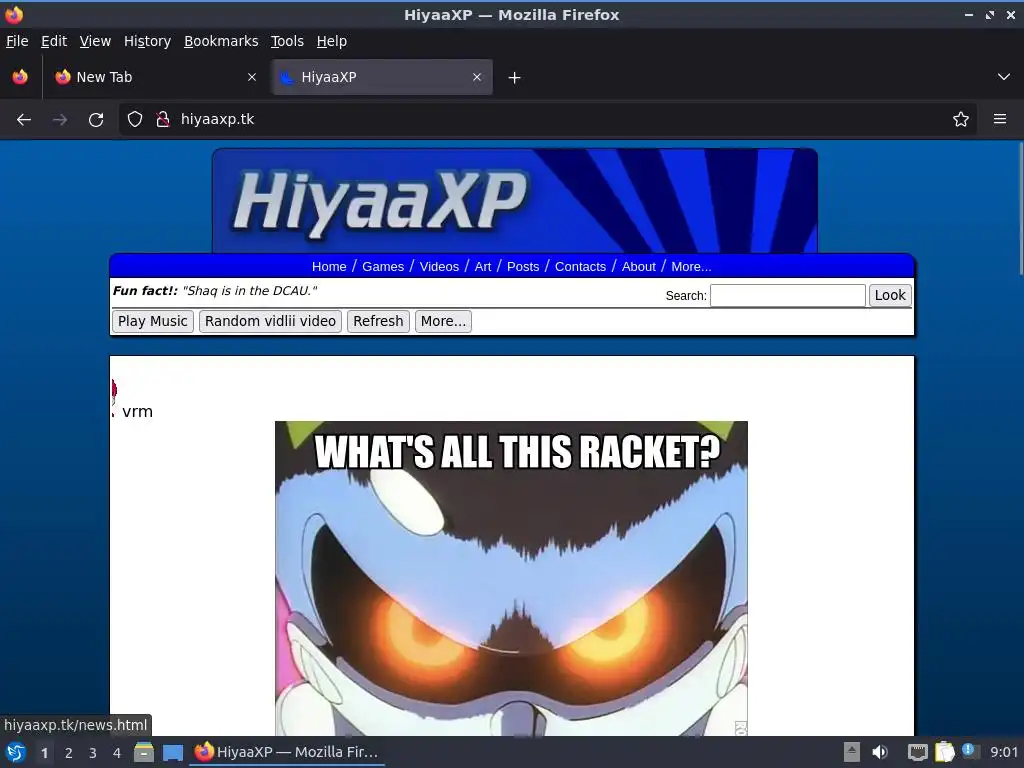Image resolution: width=1024 pixels, height=768 pixels.
Task: Click the disabled forward navigation arrow
Action: (x=59, y=120)
